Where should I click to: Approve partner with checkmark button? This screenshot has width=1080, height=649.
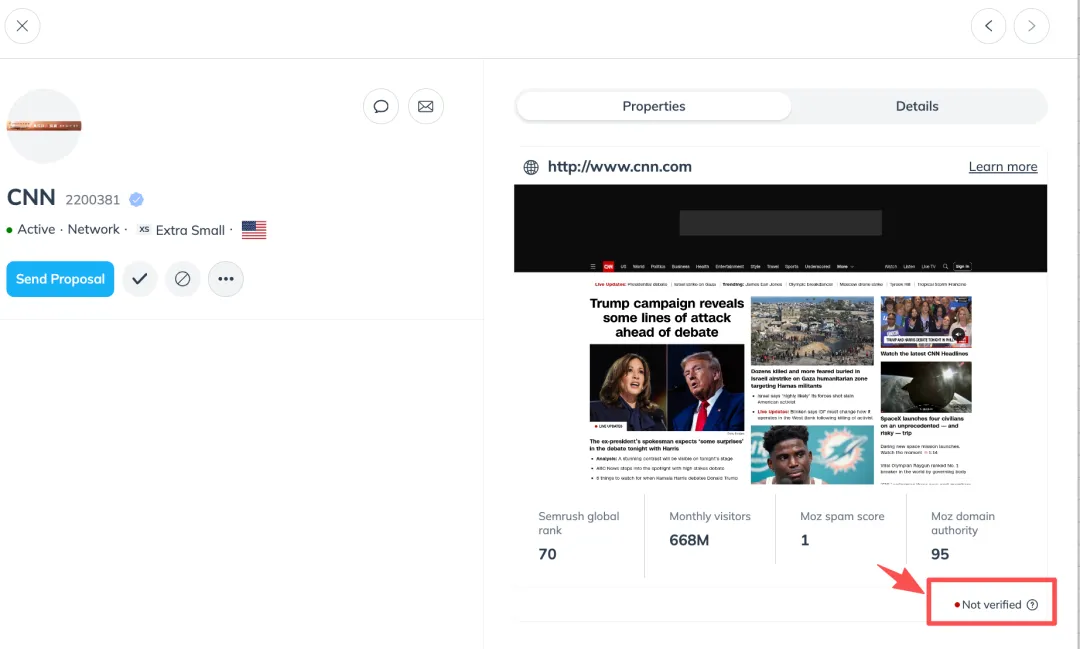pyautogui.click(x=140, y=279)
